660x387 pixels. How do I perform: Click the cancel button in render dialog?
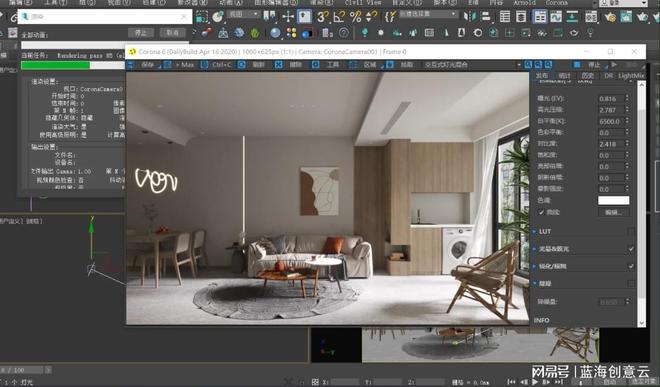(x=173, y=32)
